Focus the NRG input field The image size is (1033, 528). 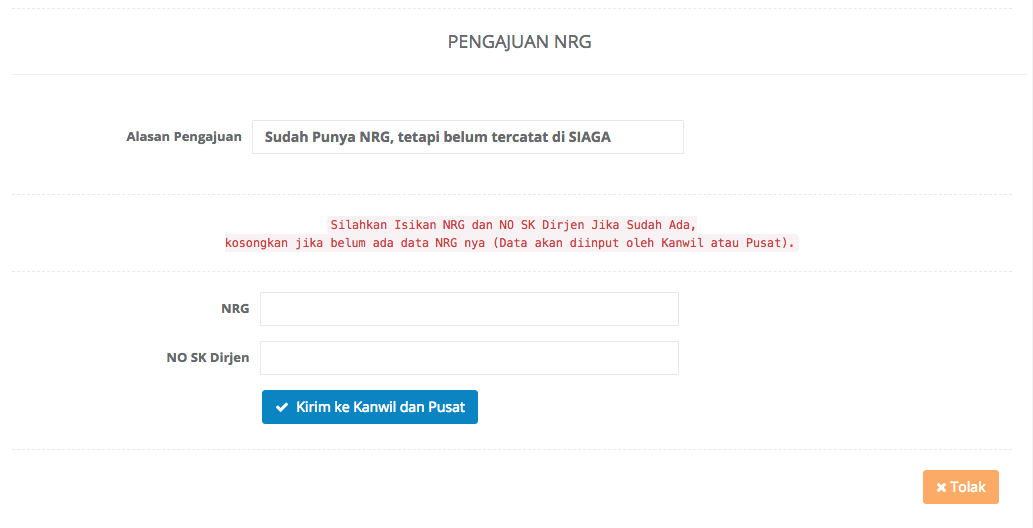(x=469, y=309)
